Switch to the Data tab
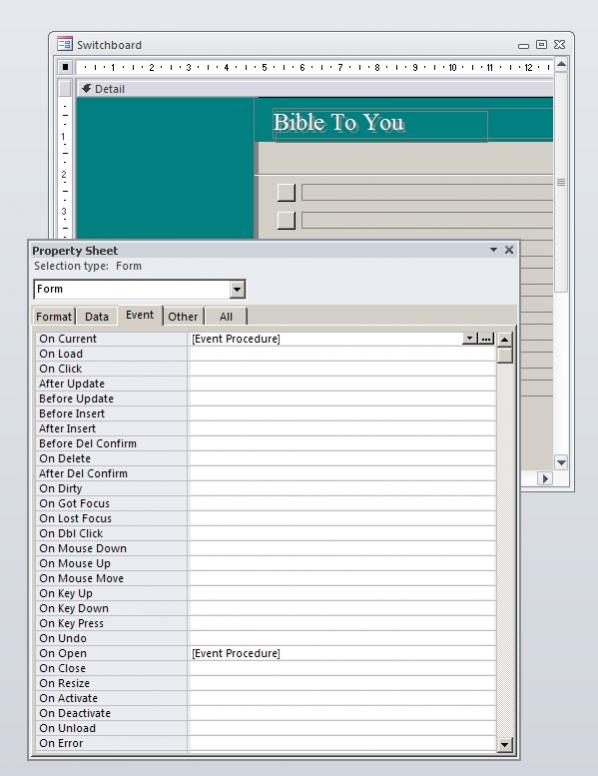 pyautogui.click(x=97, y=316)
